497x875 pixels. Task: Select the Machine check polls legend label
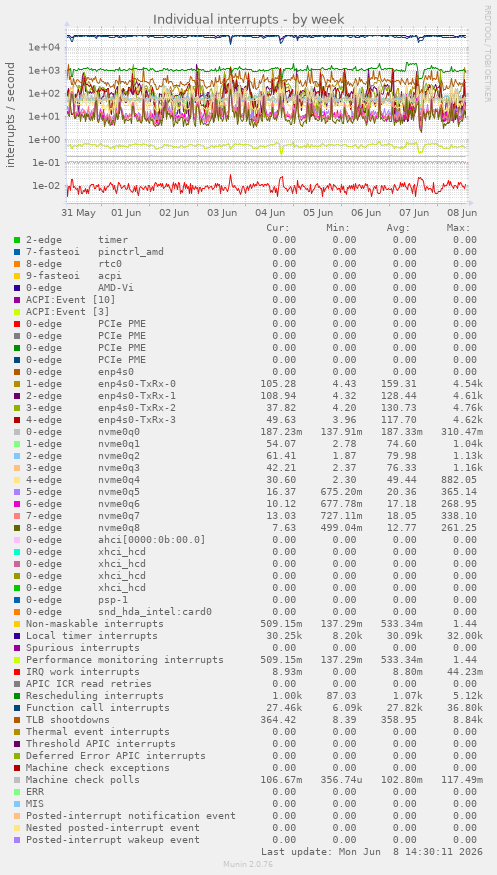pyautogui.click(x=86, y=780)
